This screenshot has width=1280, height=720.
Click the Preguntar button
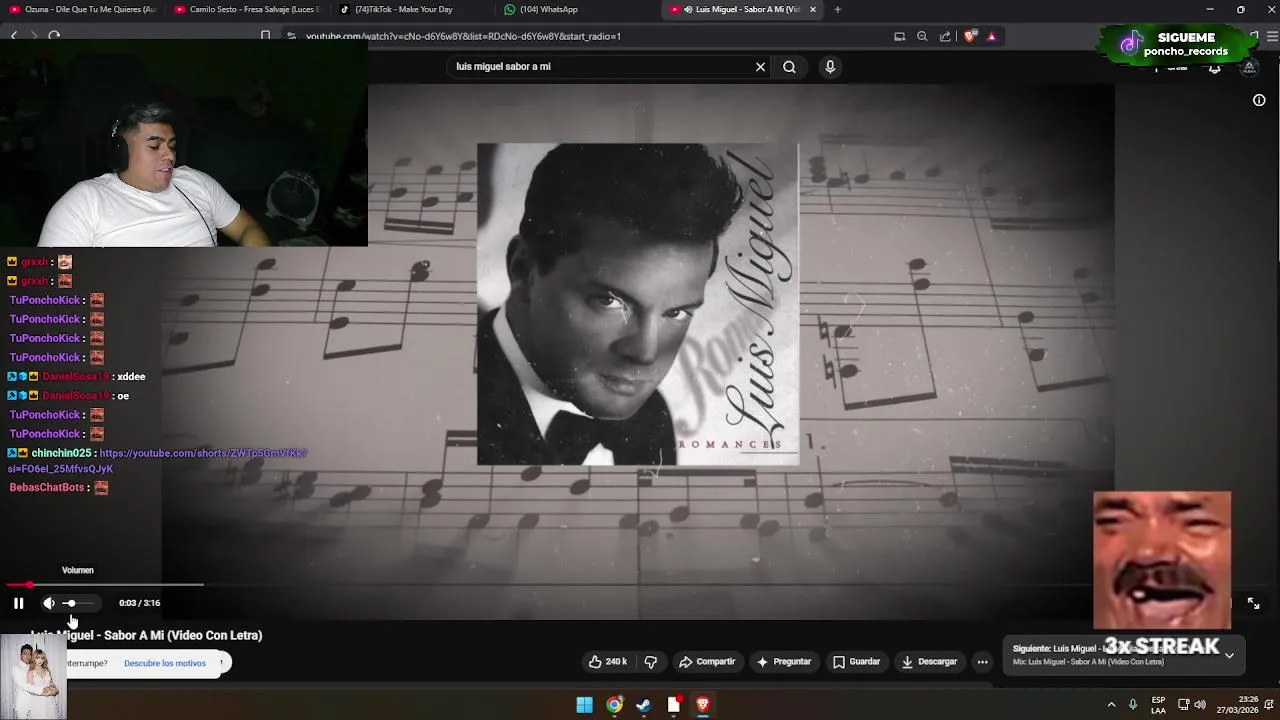coord(784,662)
